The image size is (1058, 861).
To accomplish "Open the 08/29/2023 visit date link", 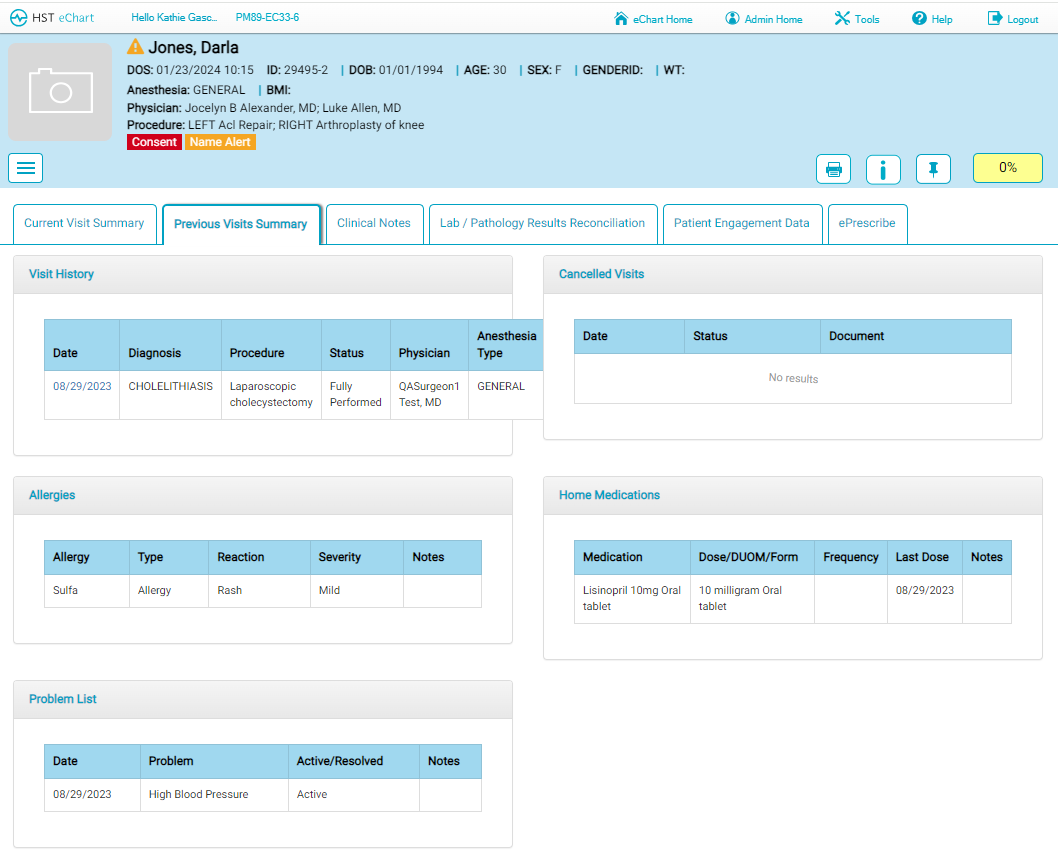I will pyautogui.click(x=82, y=386).
